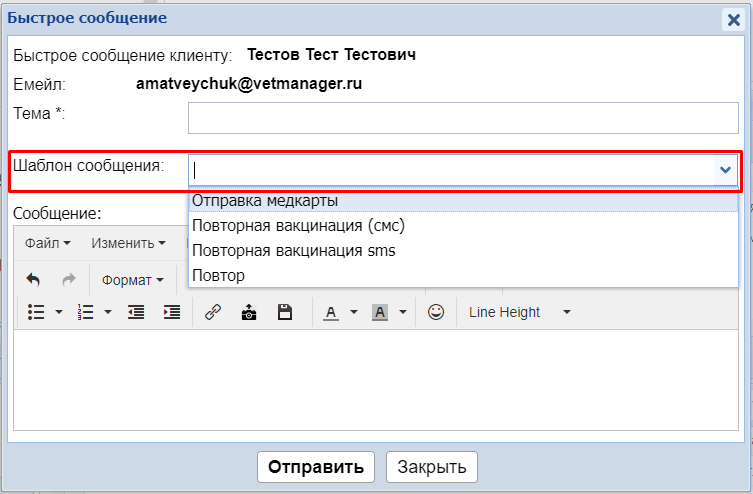Expand the text color dropdown arrow
The height and width of the screenshot is (494, 753).
tap(354, 312)
